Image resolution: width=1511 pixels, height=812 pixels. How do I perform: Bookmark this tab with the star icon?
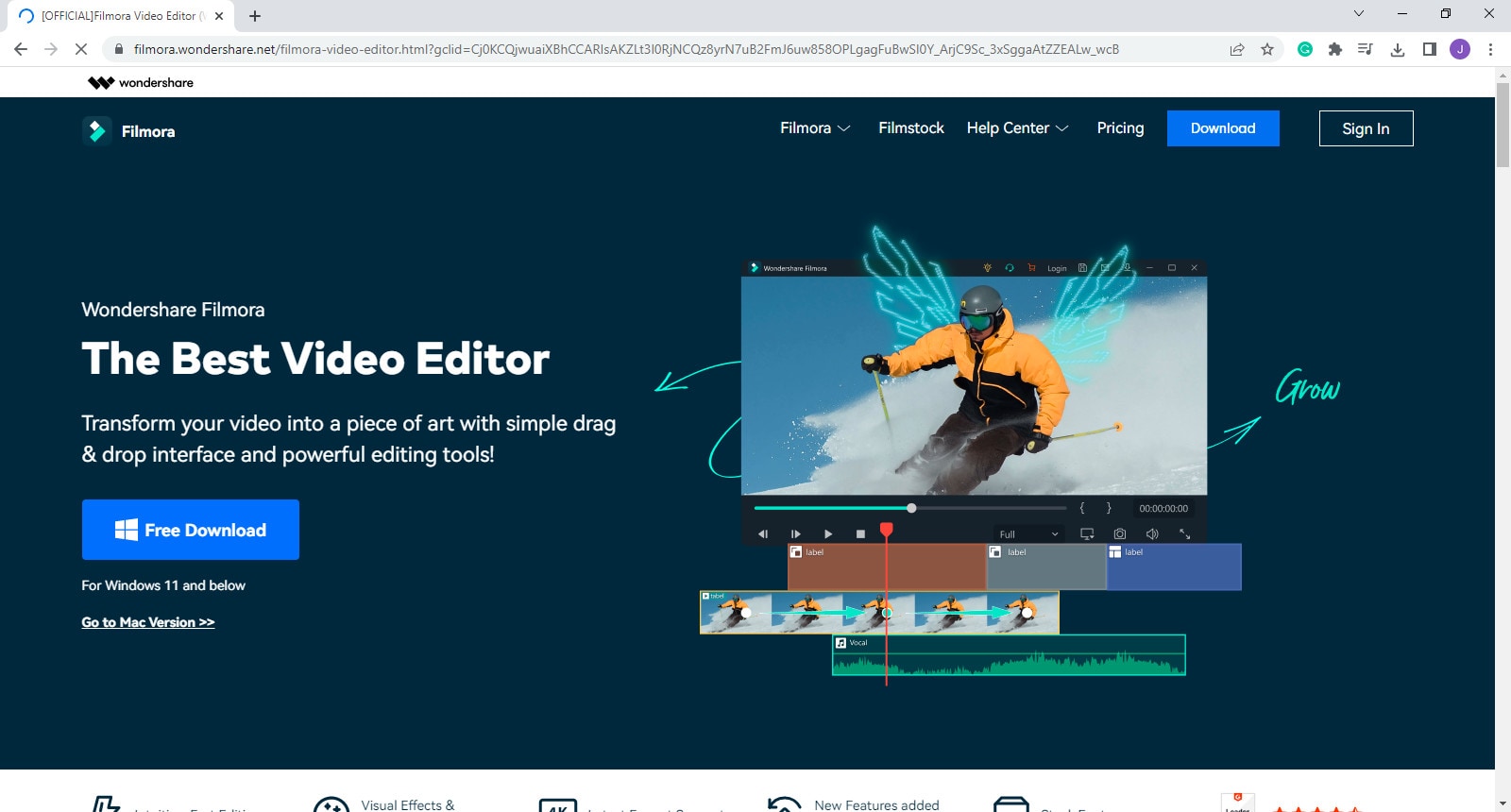tap(1267, 49)
